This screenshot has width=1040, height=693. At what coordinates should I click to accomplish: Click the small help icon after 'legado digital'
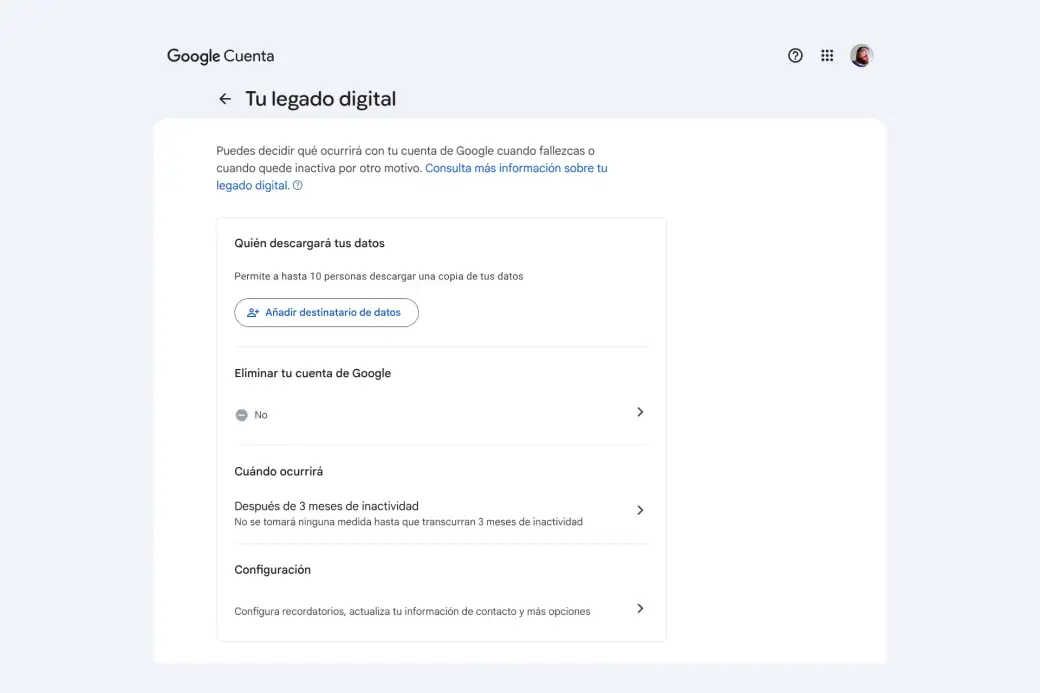click(x=298, y=186)
